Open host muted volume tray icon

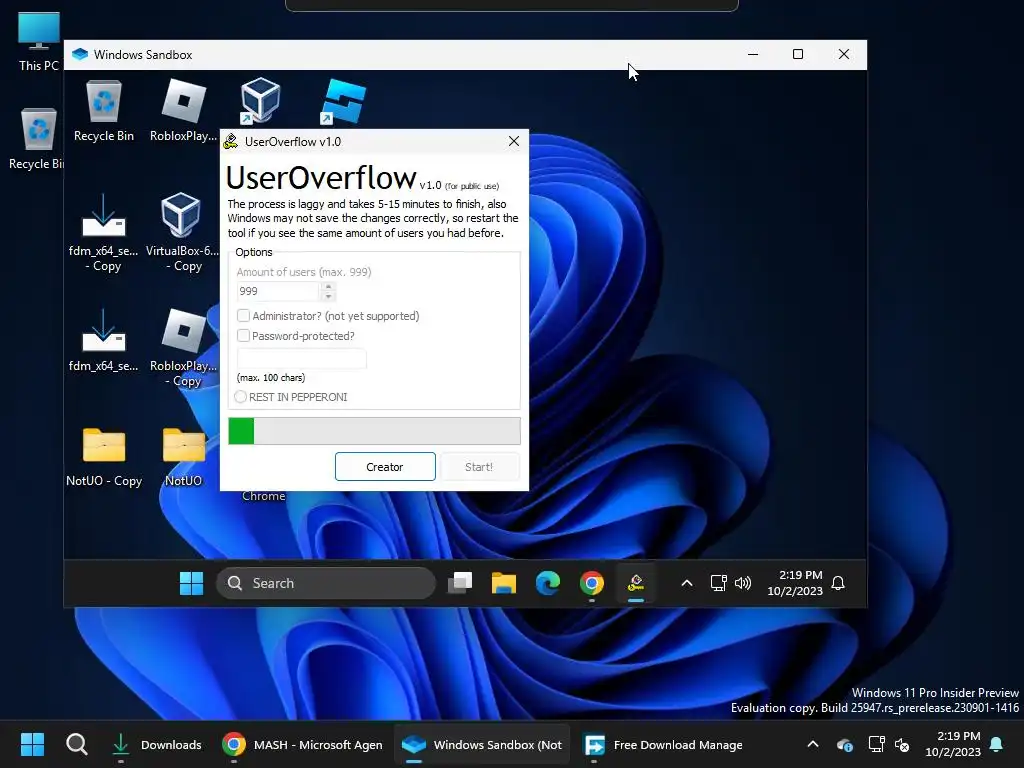click(902, 744)
